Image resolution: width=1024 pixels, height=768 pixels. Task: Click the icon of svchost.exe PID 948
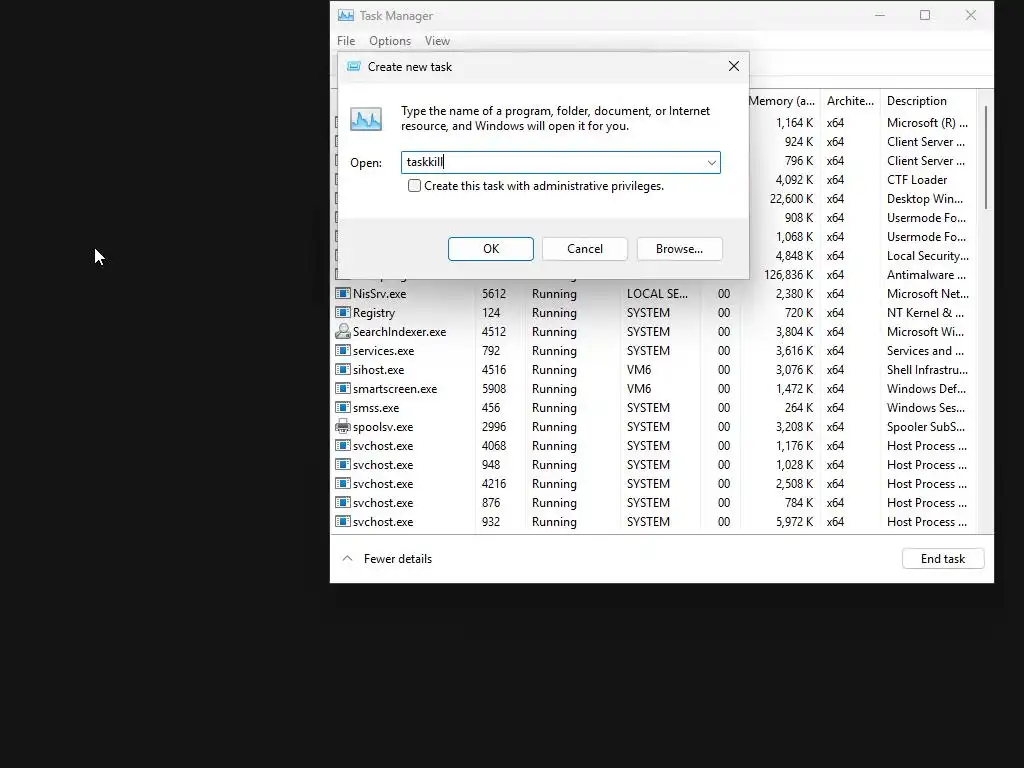(343, 465)
